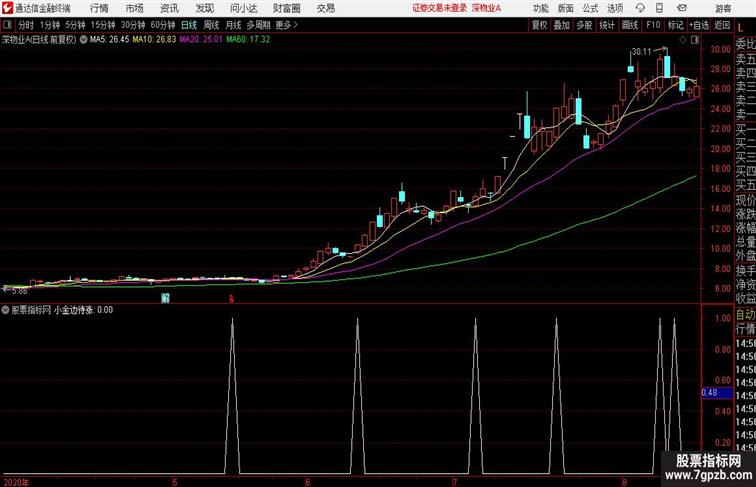This screenshot has width=756, height=487.
Task: Open the F10 company info button
Action: point(653,25)
